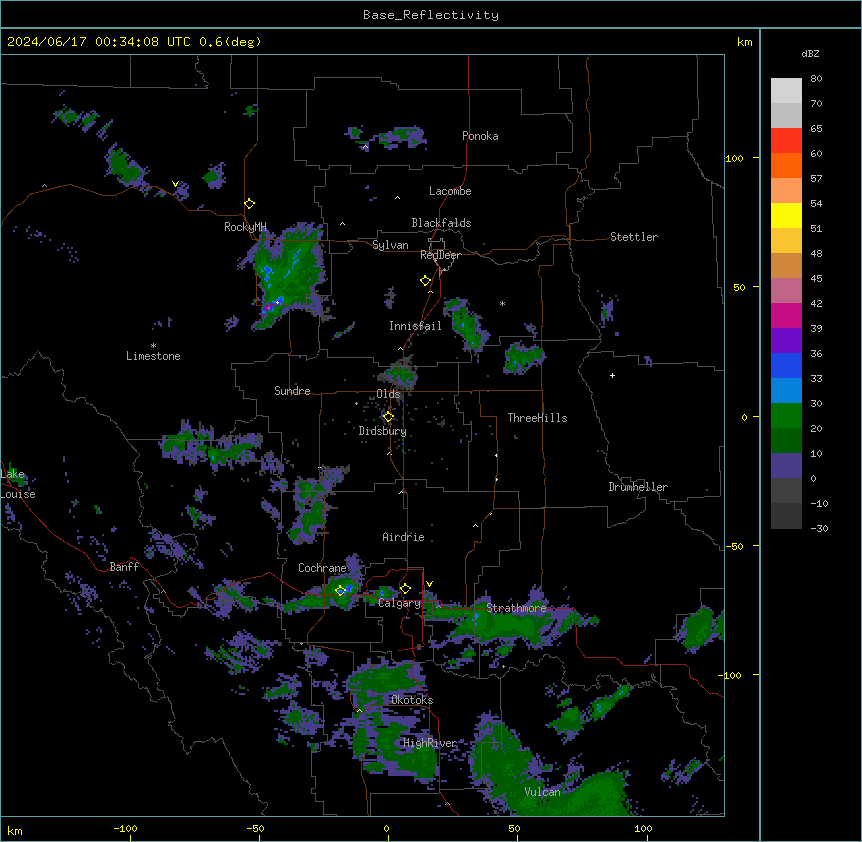Click the RockyMH map label
The width and height of the screenshot is (862, 842).
pos(245,226)
